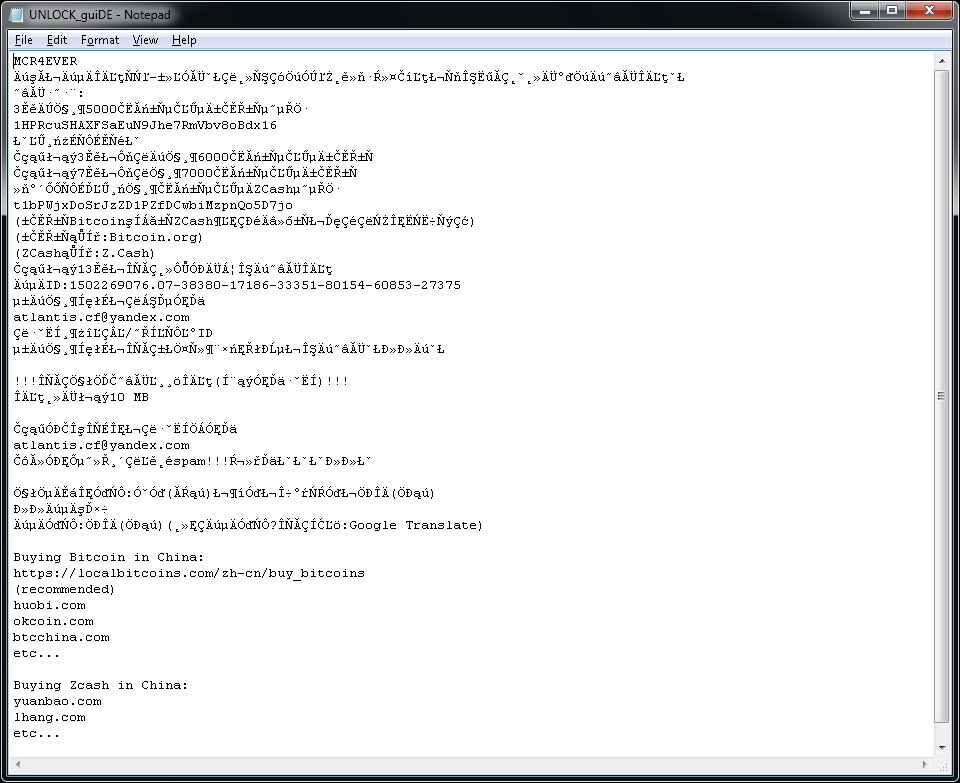960x783 pixels.
Task: Open the Format menu
Action: click(100, 40)
